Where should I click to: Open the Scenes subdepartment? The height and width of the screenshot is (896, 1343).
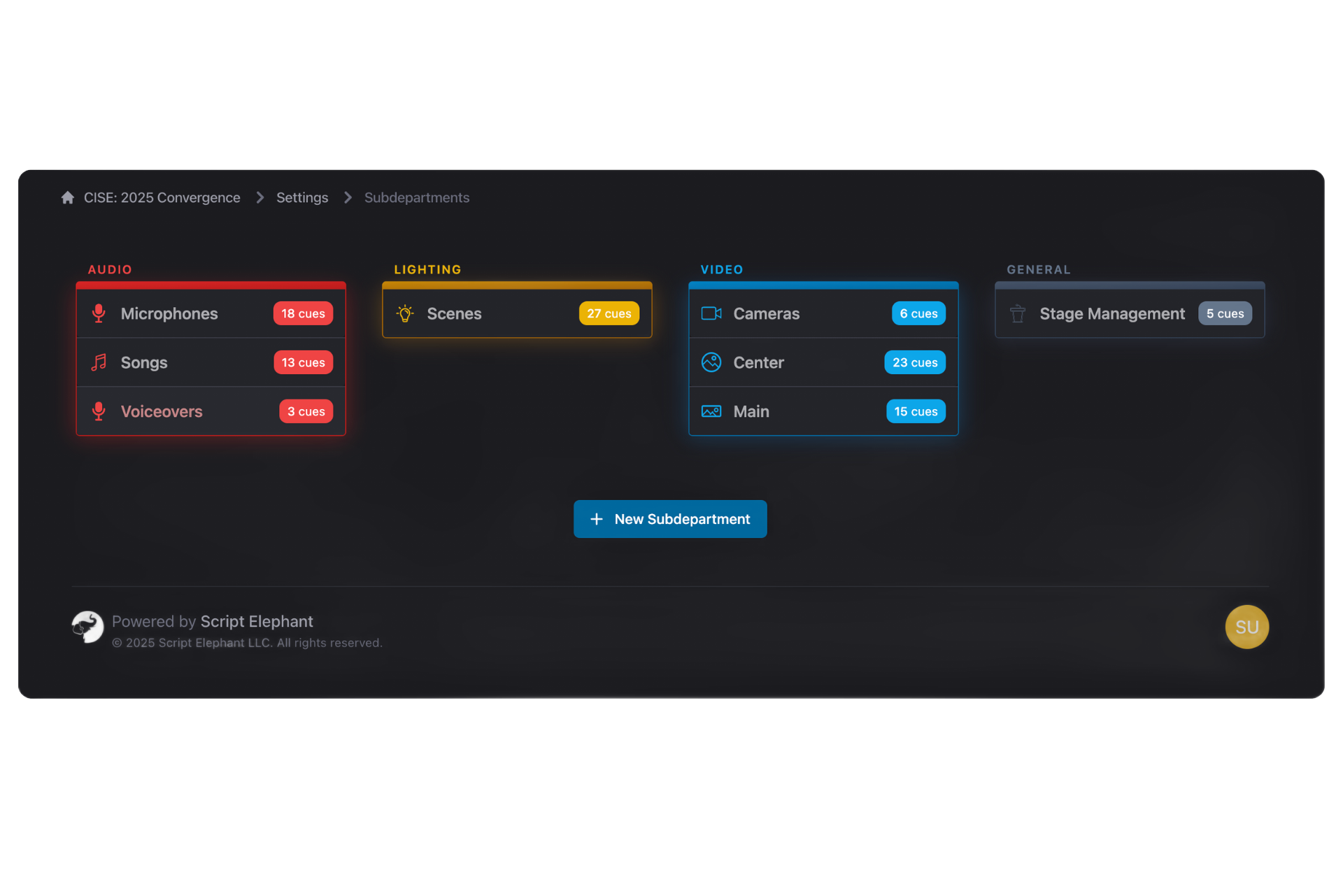pyautogui.click(x=517, y=313)
